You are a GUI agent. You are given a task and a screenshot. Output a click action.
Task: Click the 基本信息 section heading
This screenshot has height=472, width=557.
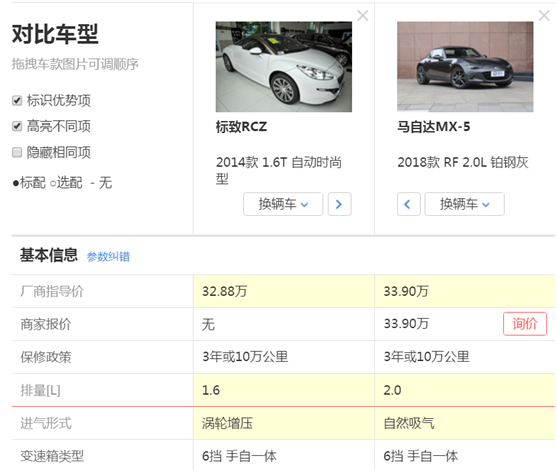click(49, 255)
